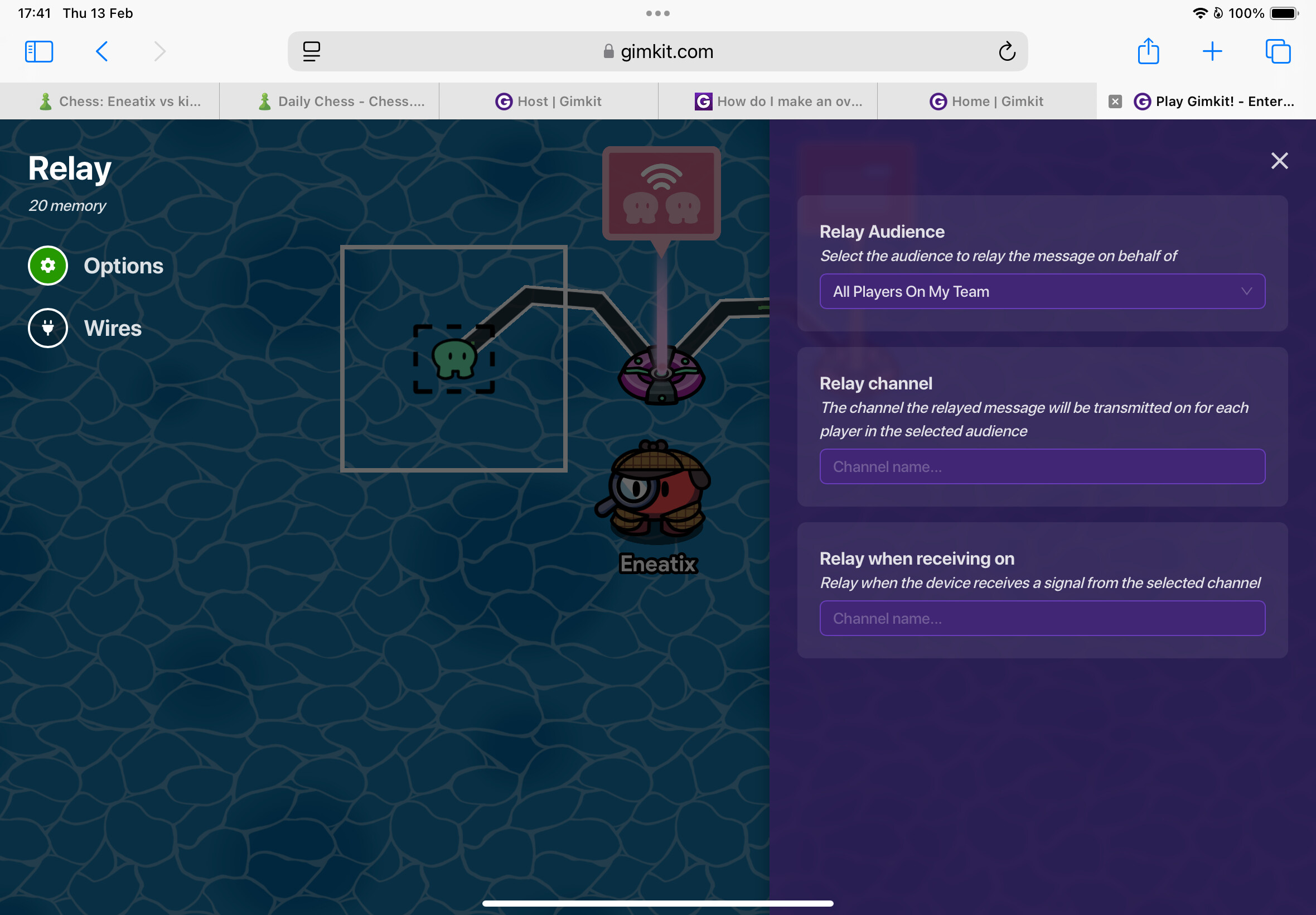Viewport: 1316px width, 915px height.
Task: Switch to the Host | Gimkit tab
Action: tap(548, 102)
